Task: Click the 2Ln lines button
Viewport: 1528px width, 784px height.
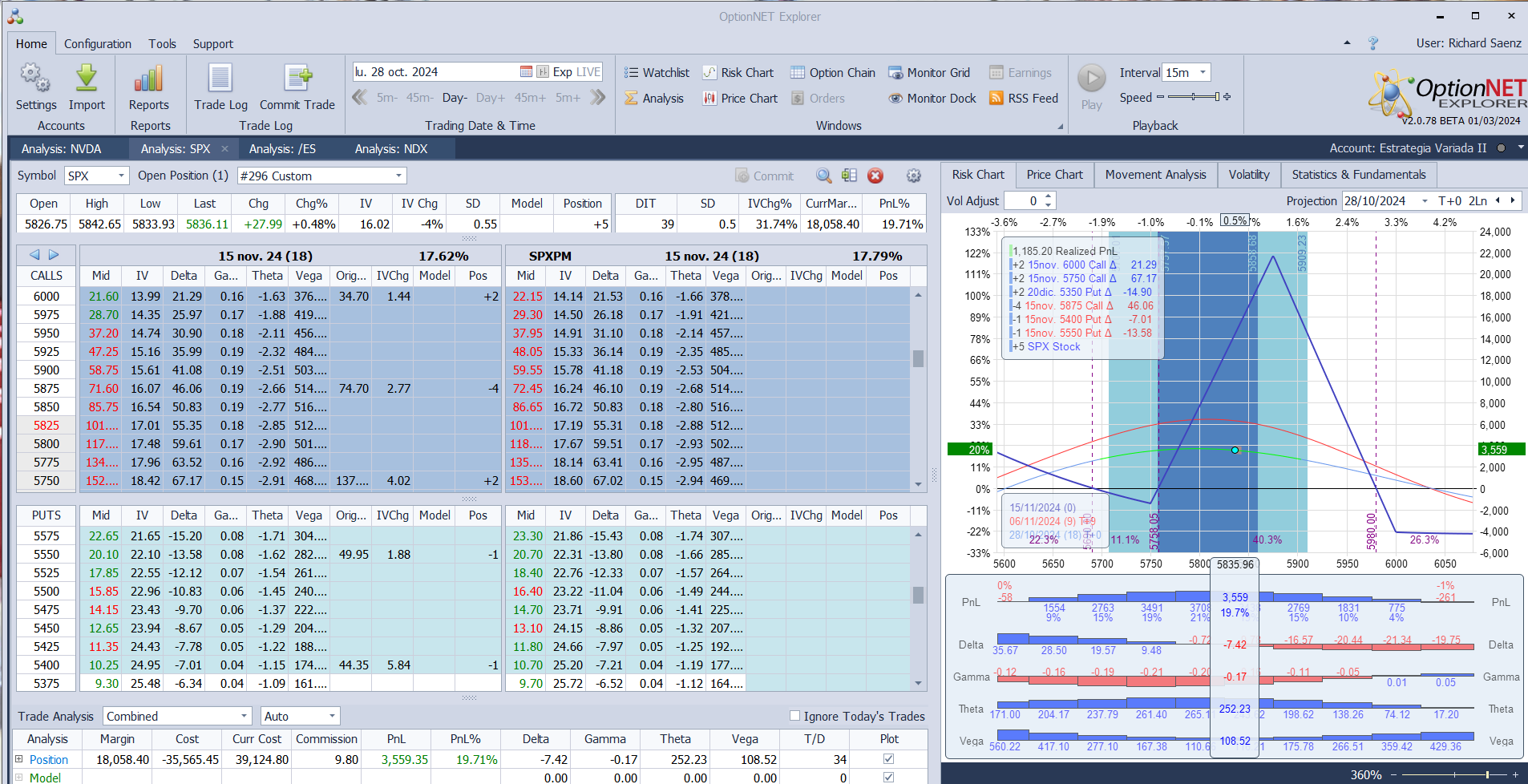Action: tap(1477, 200)
